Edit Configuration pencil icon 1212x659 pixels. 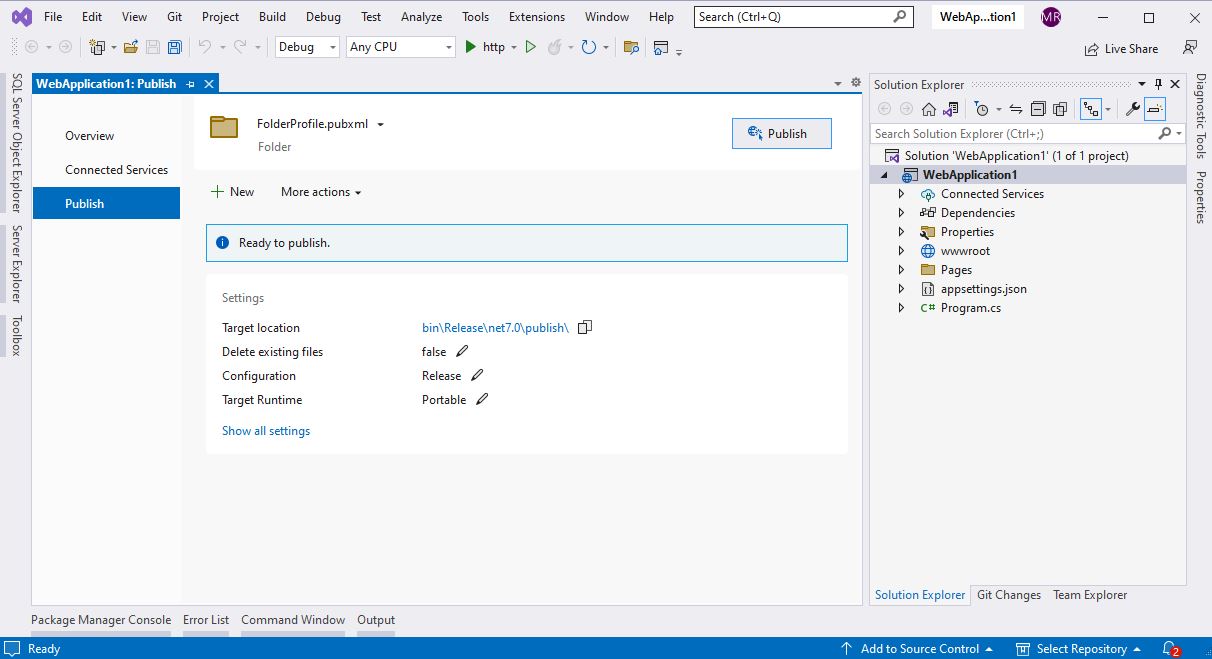point(477,375)
